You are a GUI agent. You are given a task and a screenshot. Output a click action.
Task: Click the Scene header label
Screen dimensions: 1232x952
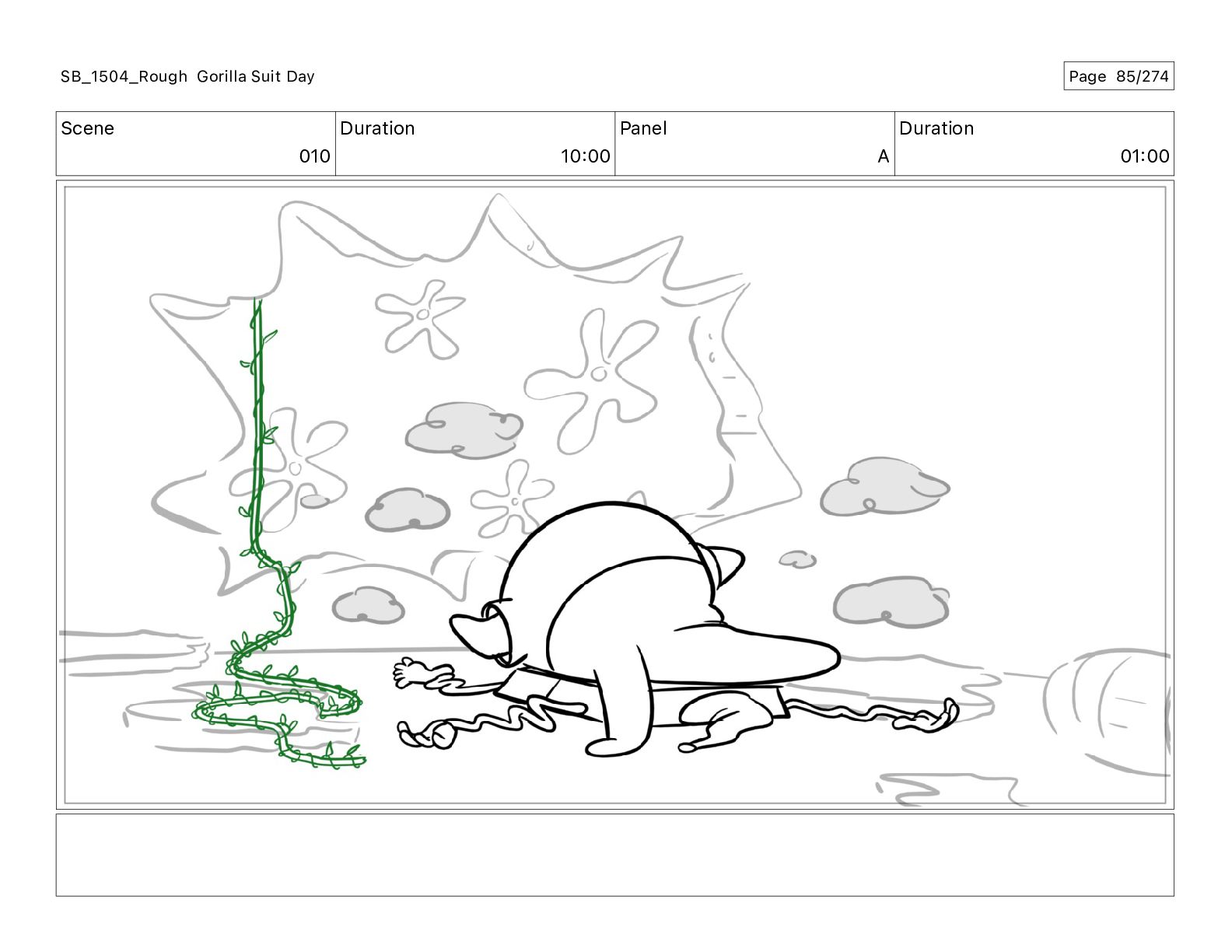[x=87, y=128]
